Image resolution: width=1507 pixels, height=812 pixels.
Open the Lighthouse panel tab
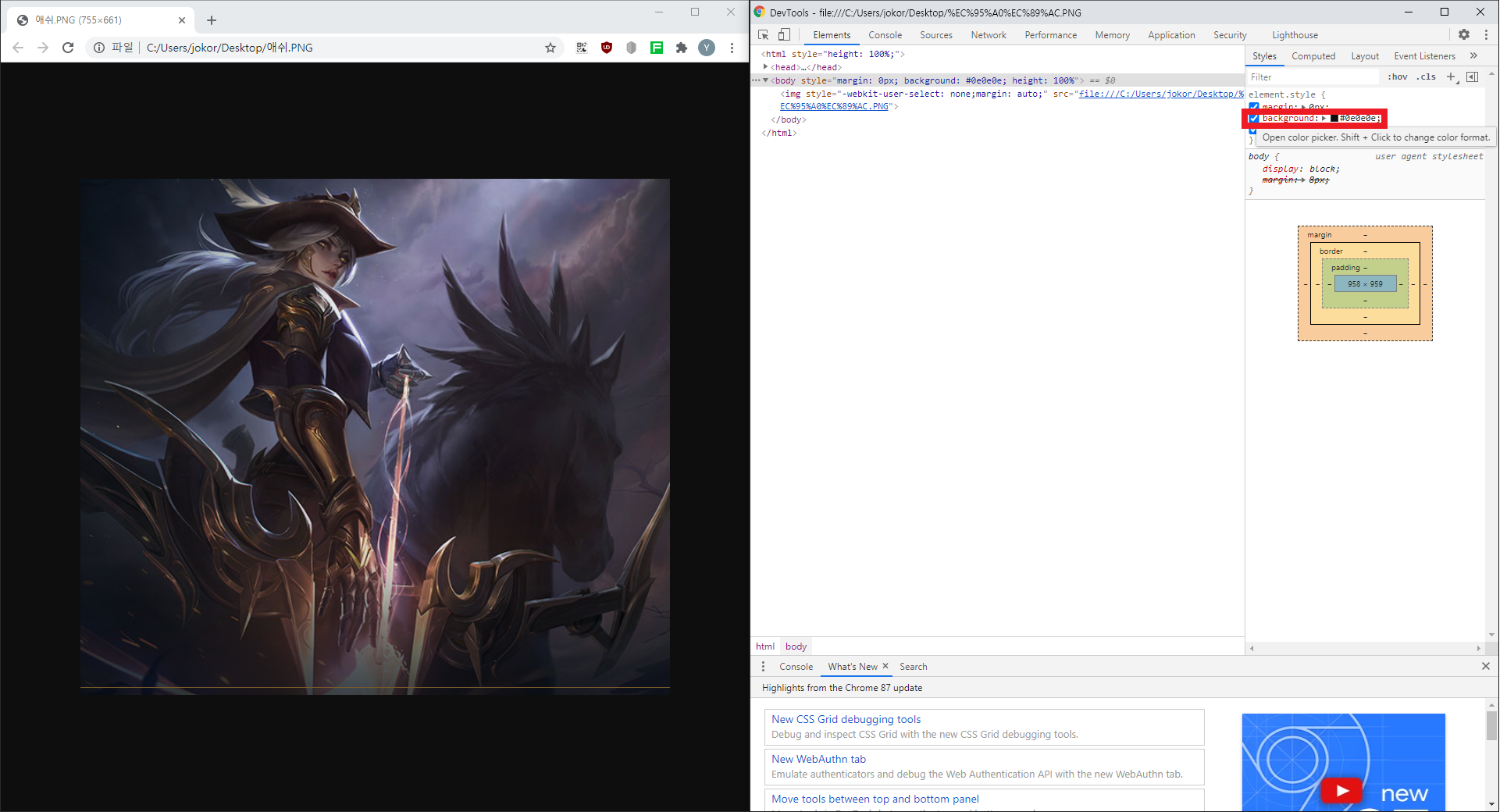[x=1295, y=35]
